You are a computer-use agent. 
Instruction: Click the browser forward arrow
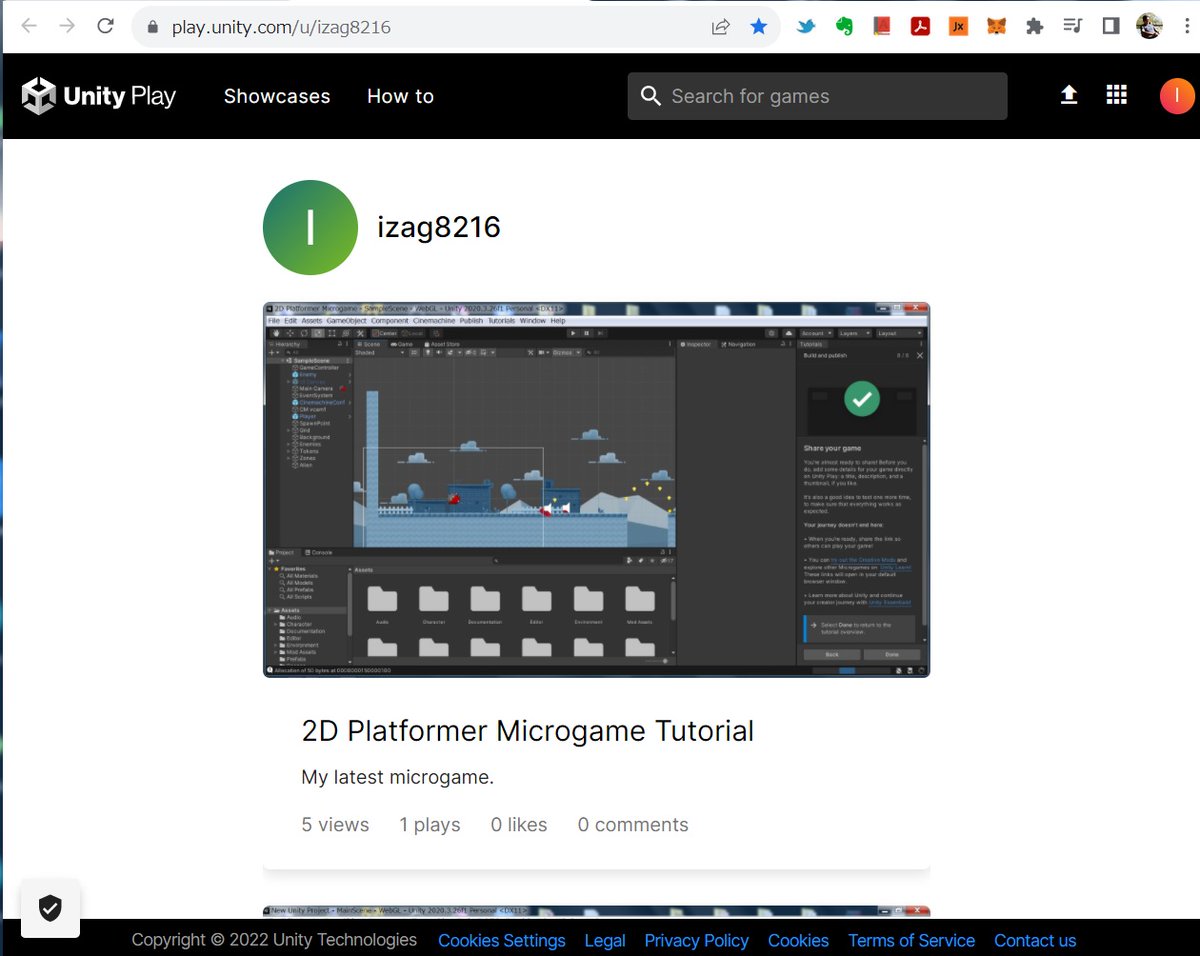click(67, 26)
